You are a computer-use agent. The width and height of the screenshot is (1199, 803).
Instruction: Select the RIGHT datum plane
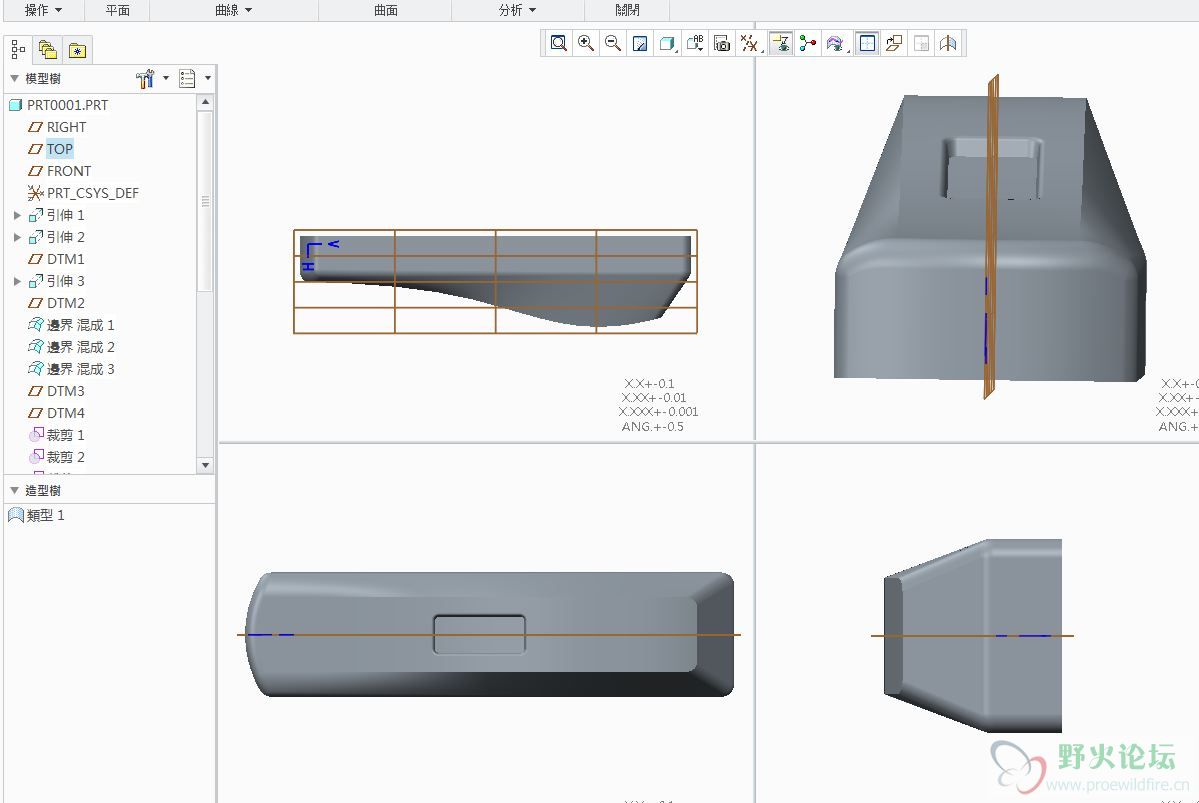click(x=57, y=127)
